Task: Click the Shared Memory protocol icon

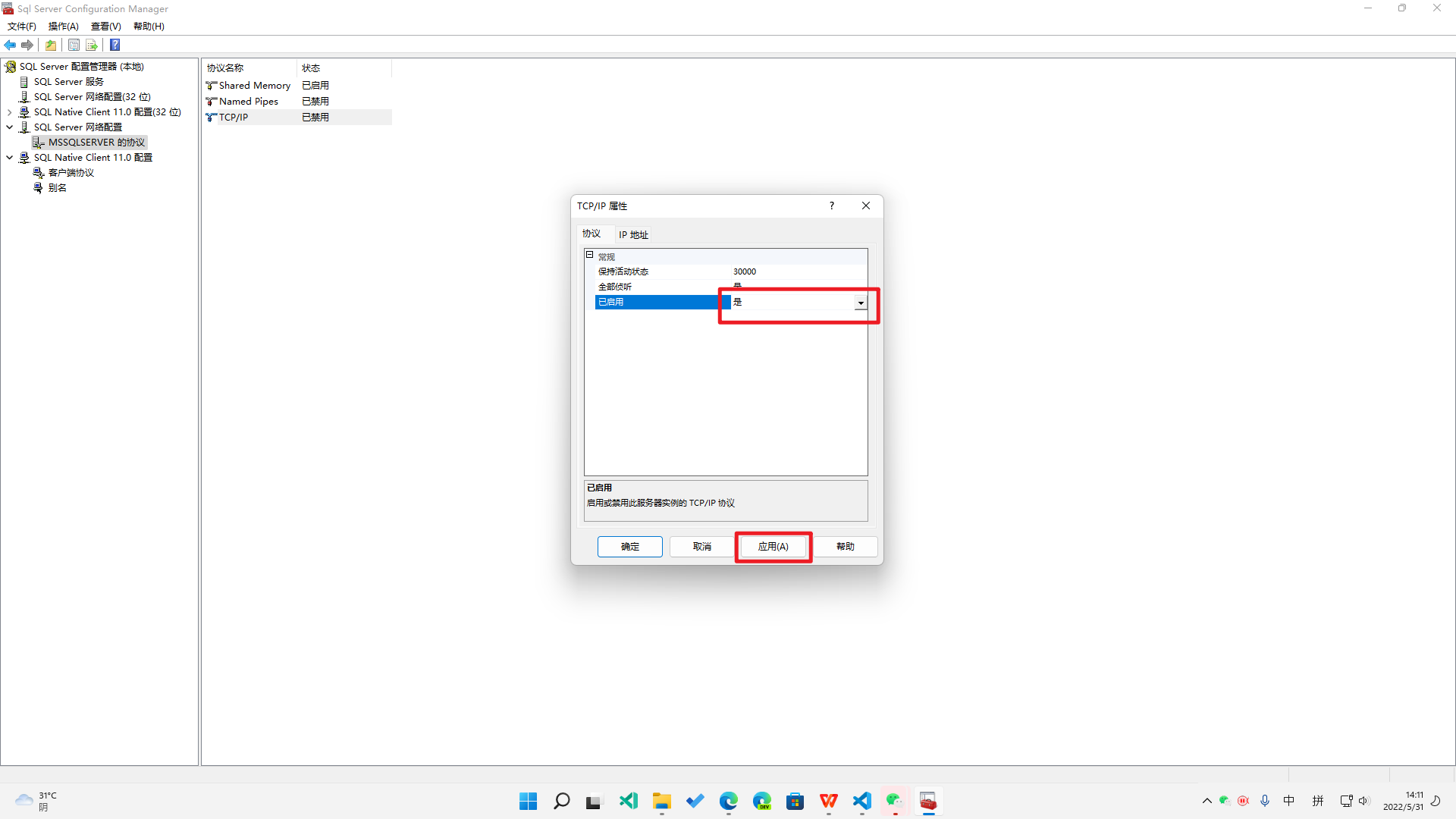Action: pyautogui.click(x=211, y=86)
